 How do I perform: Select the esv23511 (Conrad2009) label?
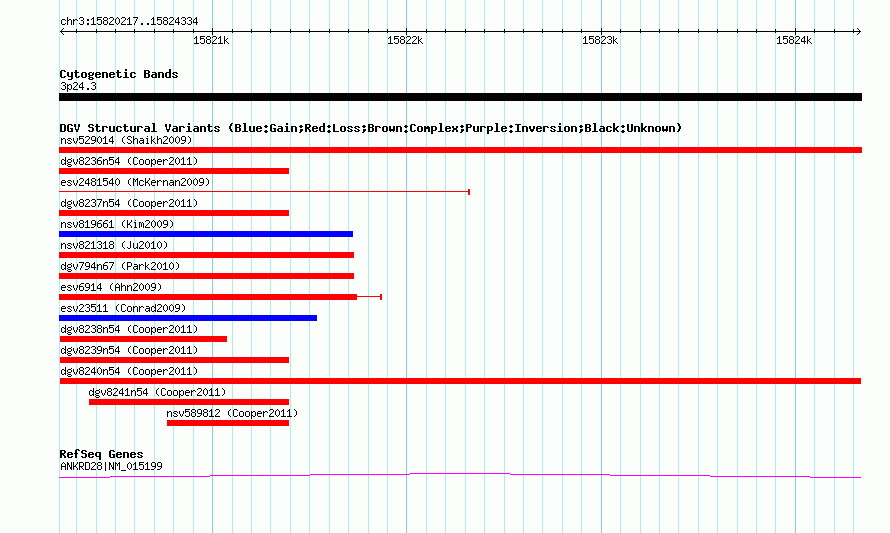pos(123,308)
